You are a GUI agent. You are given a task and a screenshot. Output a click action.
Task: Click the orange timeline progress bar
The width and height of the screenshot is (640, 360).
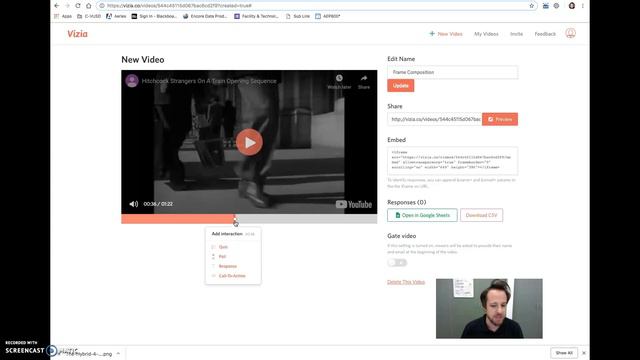(x=178, y=219)
